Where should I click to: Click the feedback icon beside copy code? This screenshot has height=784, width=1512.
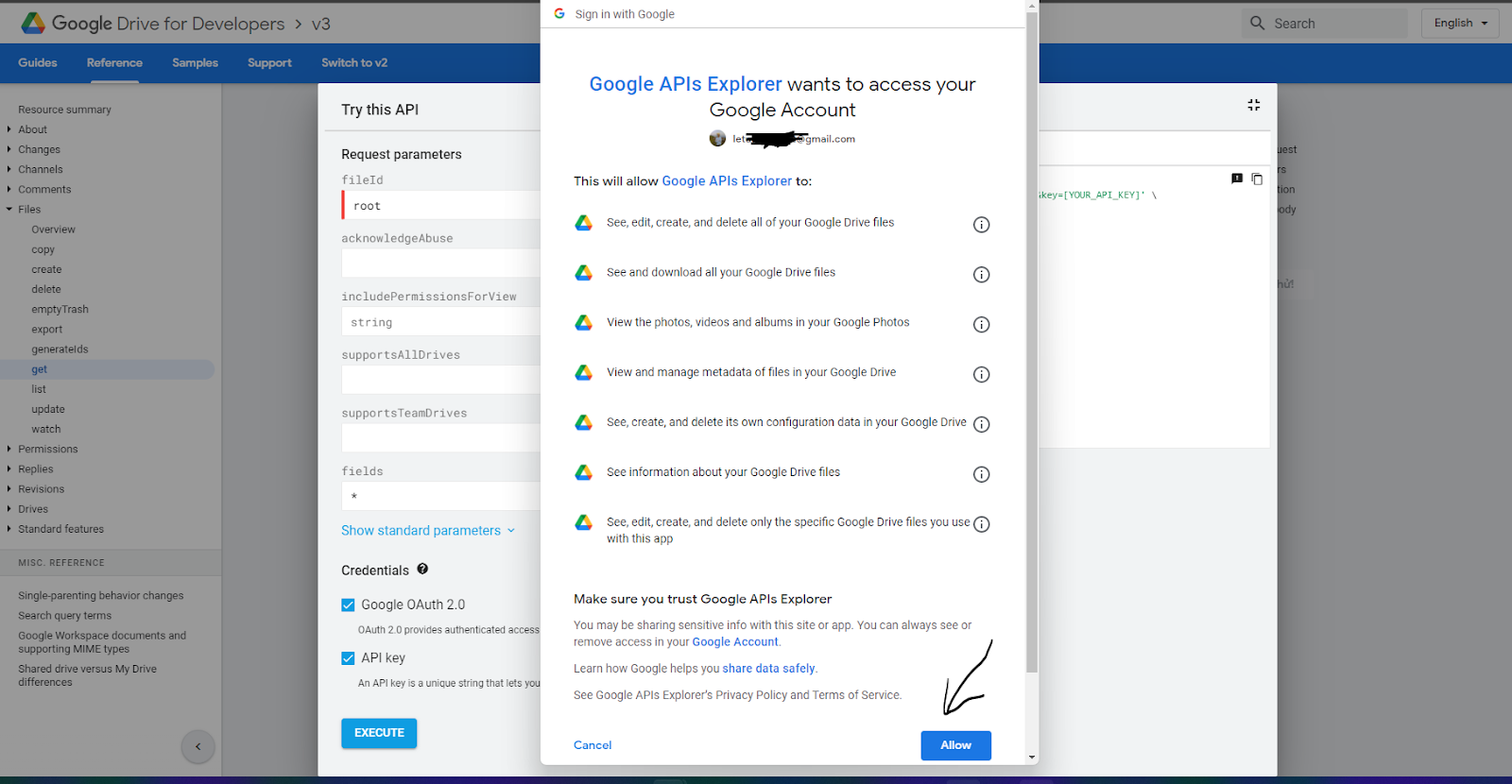pos(1237,179)
